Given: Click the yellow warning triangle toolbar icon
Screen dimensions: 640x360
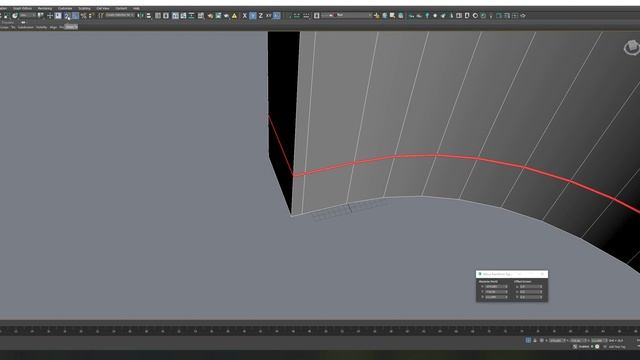Looking at the screenshot, I should click(x=234, y=16).
